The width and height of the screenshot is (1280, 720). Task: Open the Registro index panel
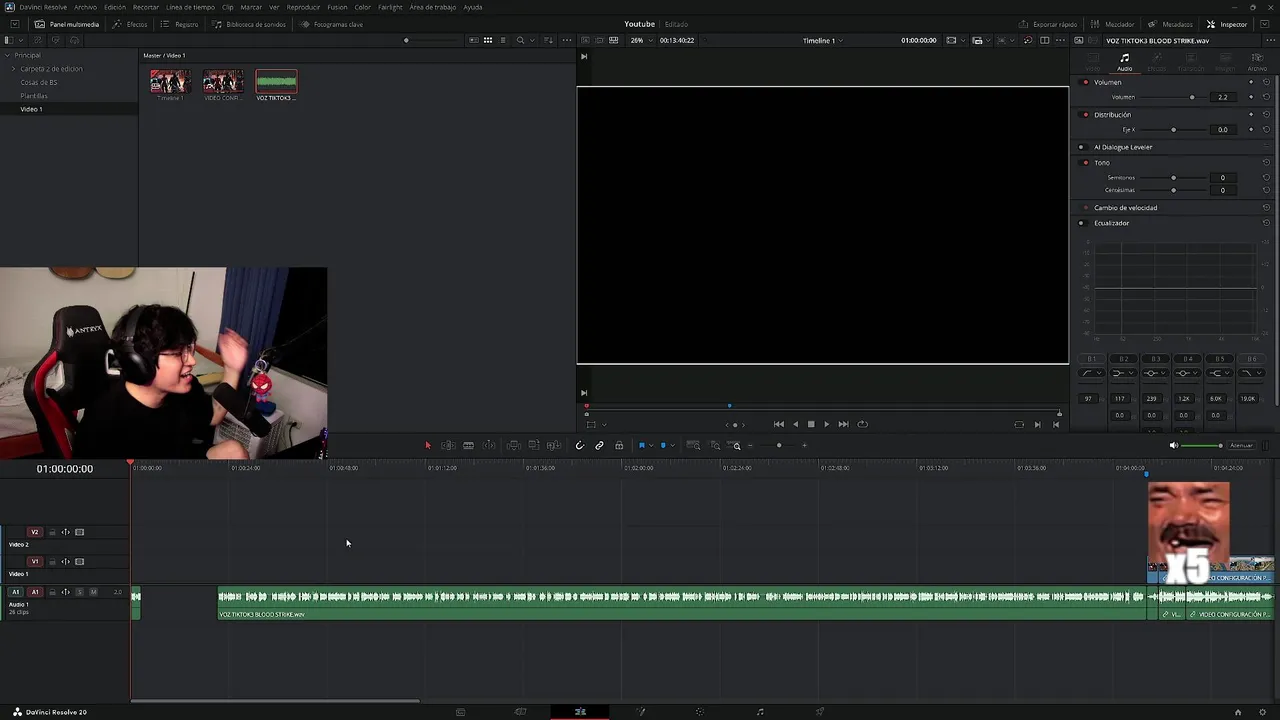179,24
